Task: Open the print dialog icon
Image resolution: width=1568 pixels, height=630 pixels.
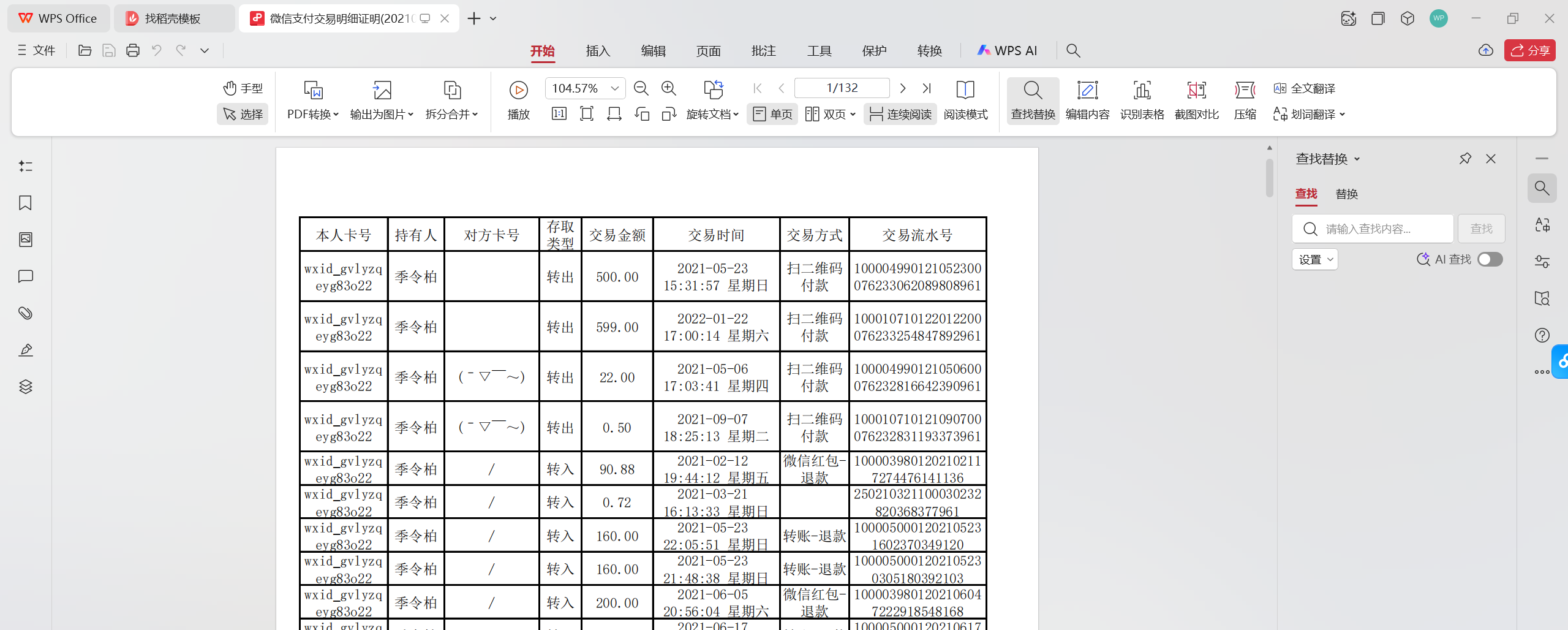Action: pos(133,50)
